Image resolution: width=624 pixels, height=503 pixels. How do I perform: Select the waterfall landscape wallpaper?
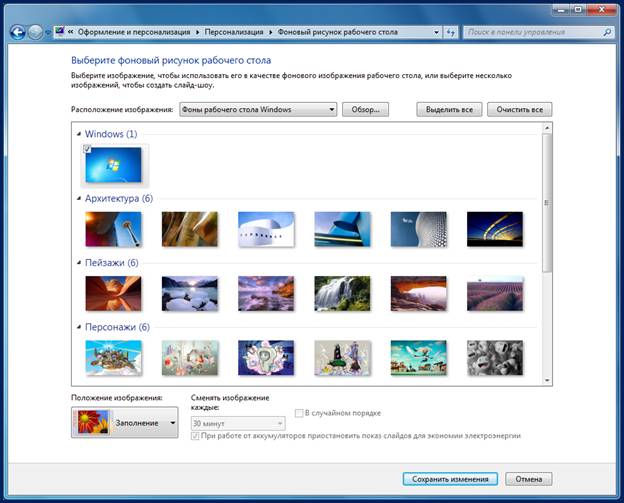coord(342,294)
